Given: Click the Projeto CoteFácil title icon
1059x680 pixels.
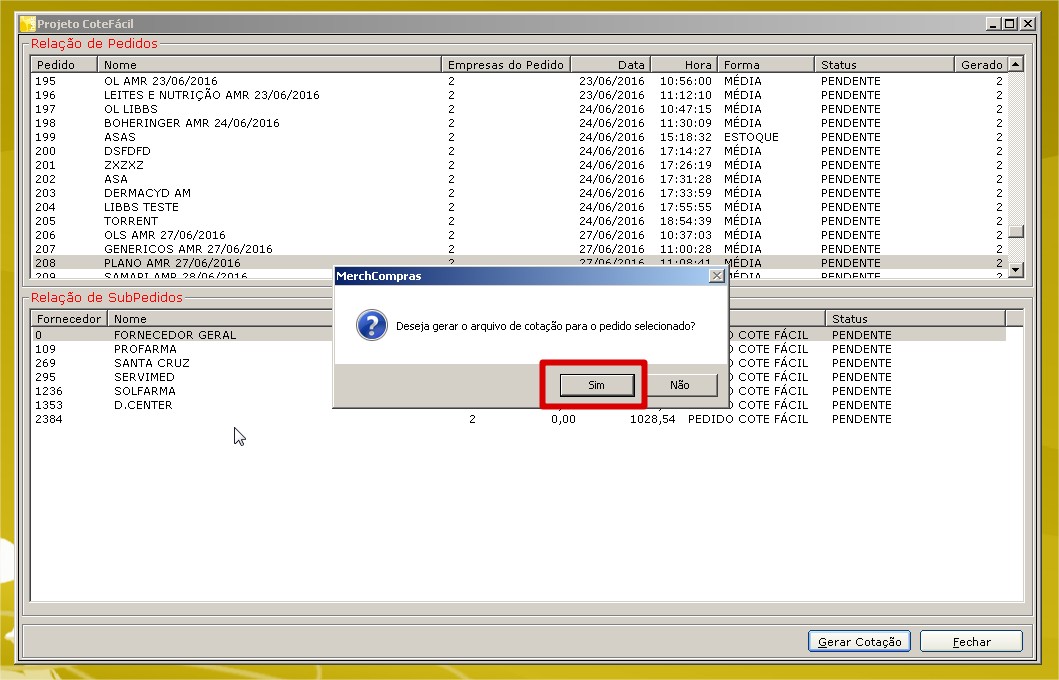Looking at the screenshot, I should [28, 24].
